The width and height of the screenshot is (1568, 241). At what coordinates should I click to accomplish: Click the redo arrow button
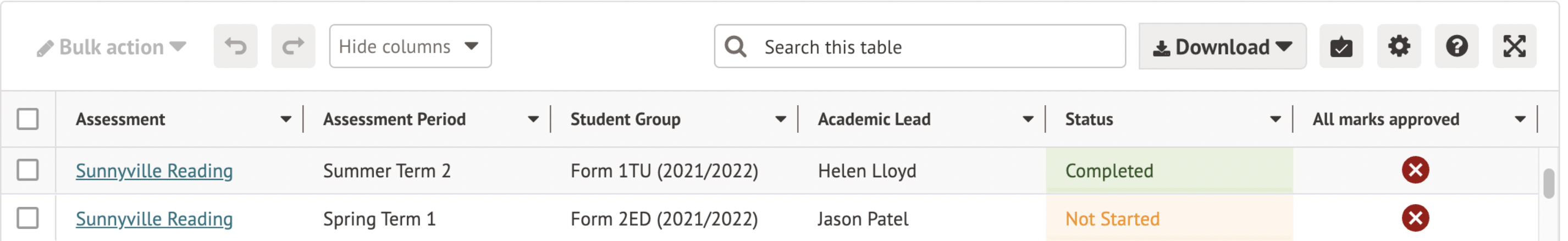pos(294,46)
